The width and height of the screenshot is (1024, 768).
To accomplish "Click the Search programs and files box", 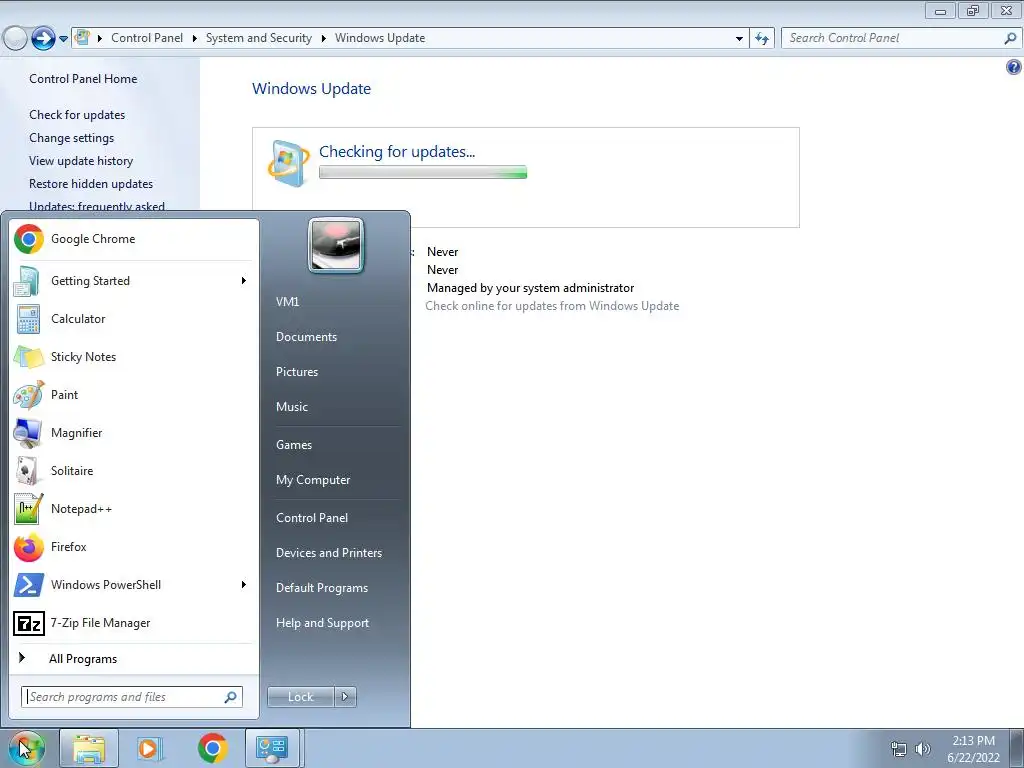I will 131,697.
